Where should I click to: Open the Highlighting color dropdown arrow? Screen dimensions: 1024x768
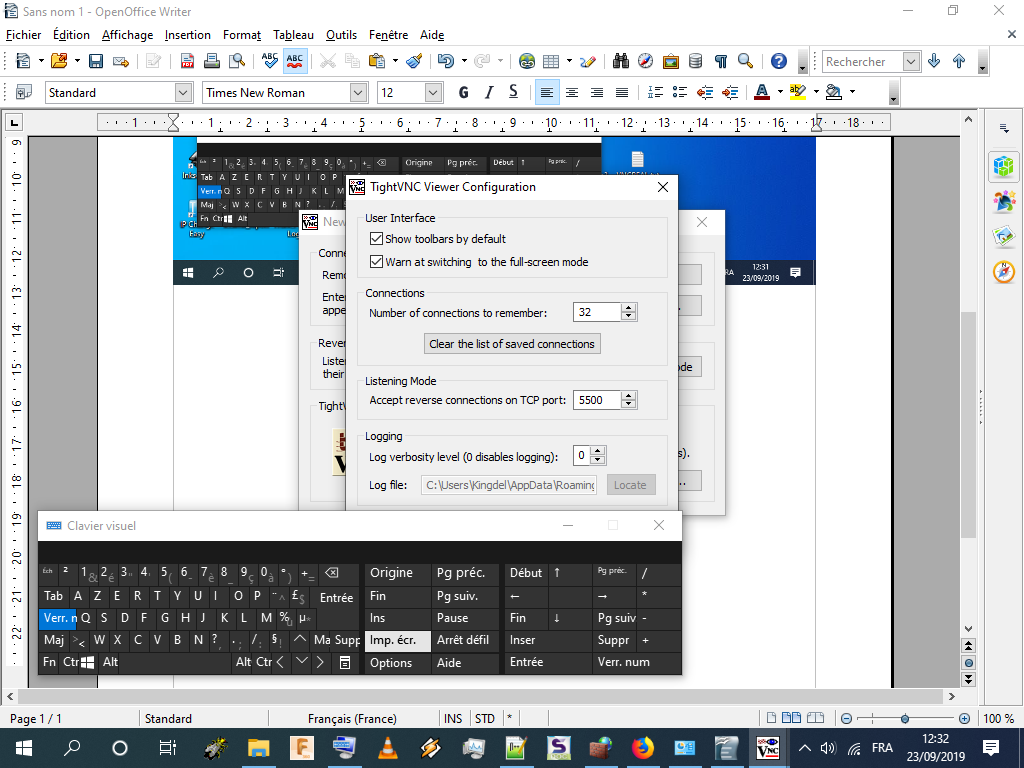816,92
